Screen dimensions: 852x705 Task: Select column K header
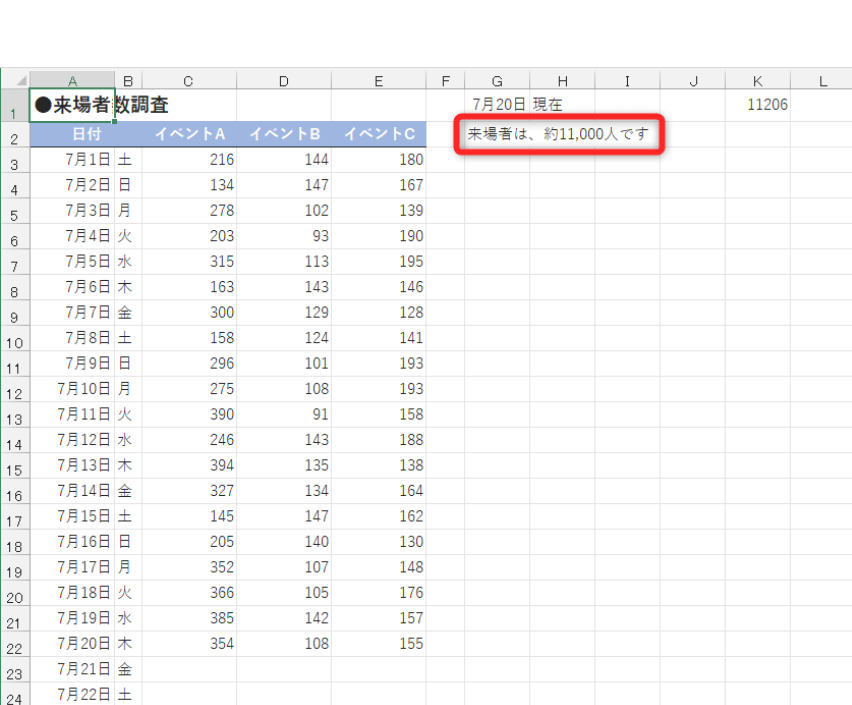pos(757,81)
